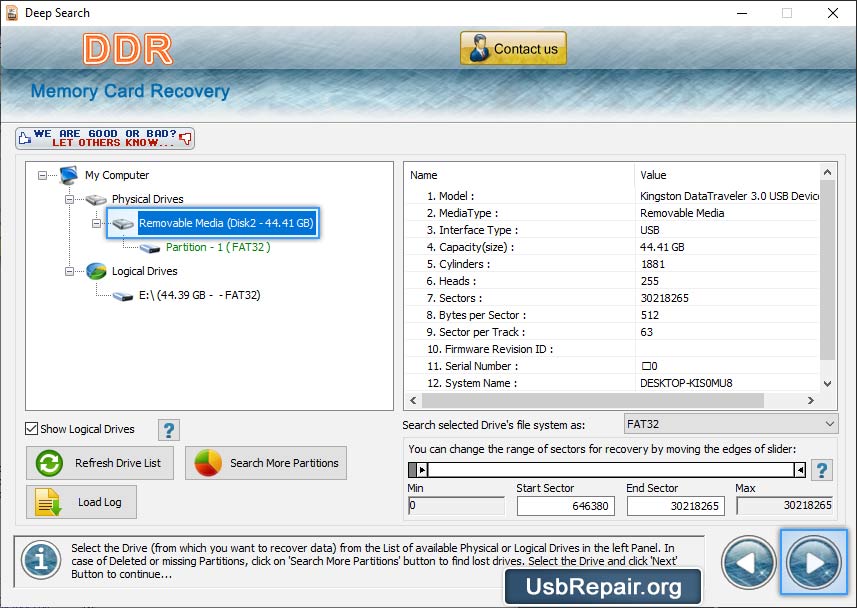Click the Logical Drives pie-chart icon
This screenshot has height=608, width=857.
pyautogui.click(x=96, y=271)
